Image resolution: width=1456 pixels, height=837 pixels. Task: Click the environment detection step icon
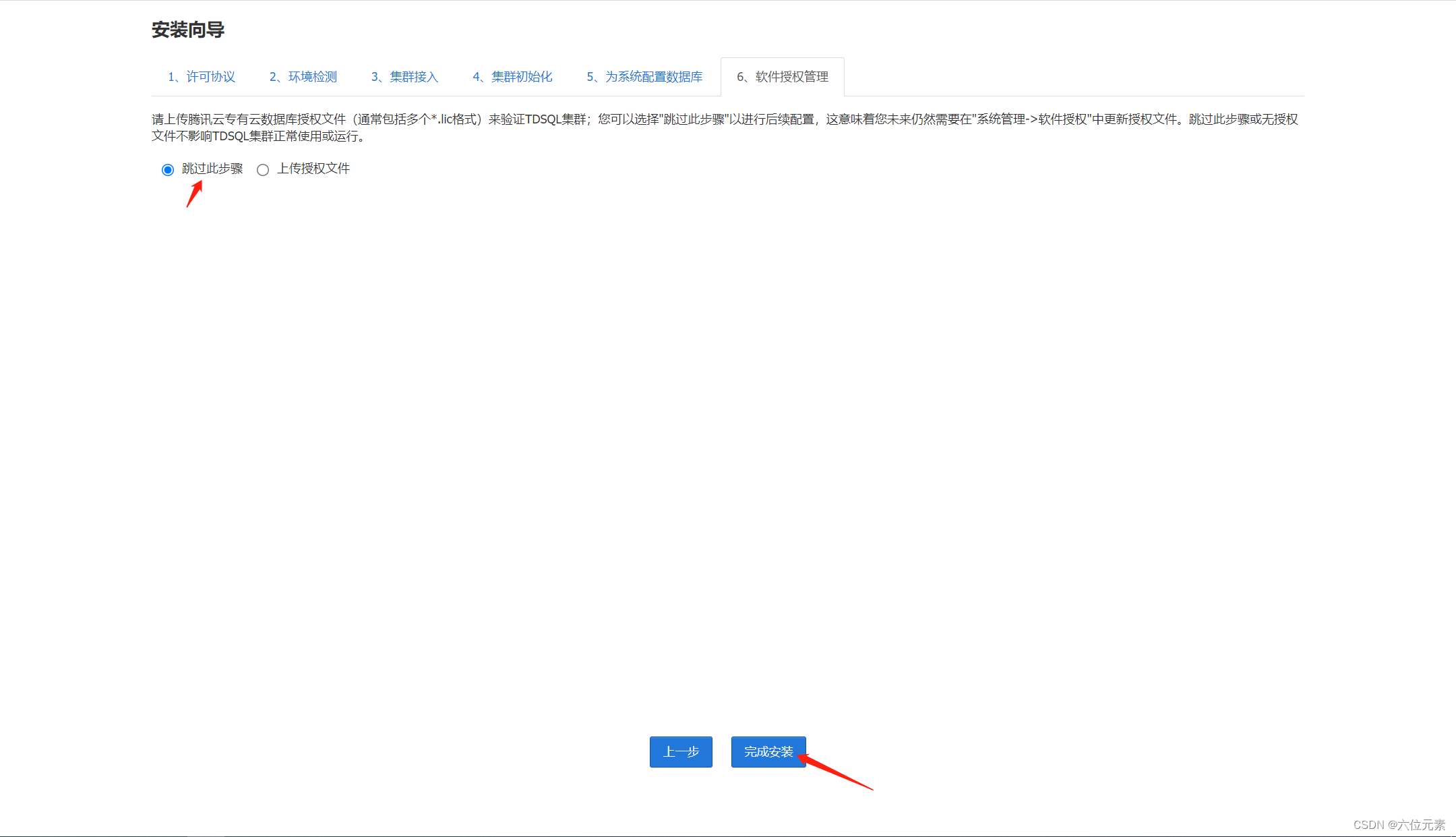[x=315, y=76]
